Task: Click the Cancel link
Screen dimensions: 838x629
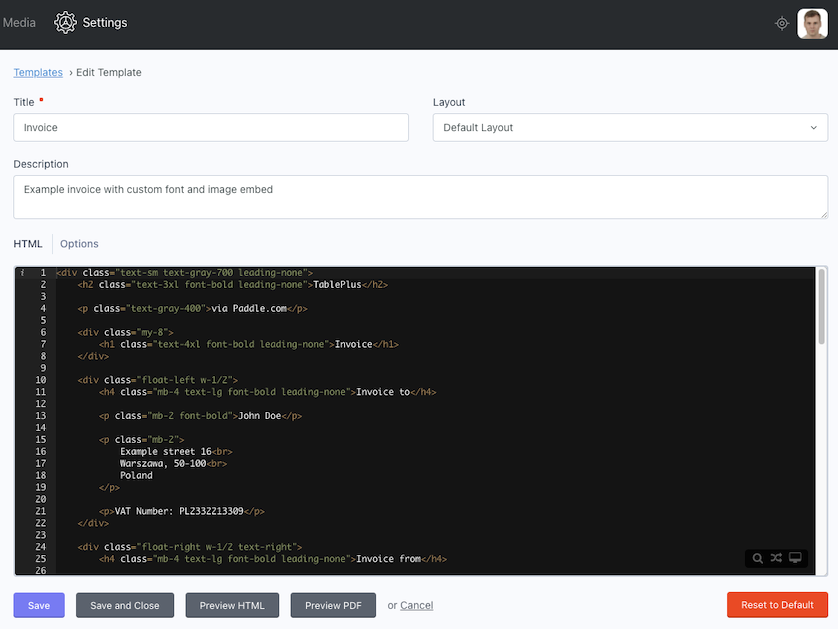Action: pyautogui.click(x=416, y=605)
